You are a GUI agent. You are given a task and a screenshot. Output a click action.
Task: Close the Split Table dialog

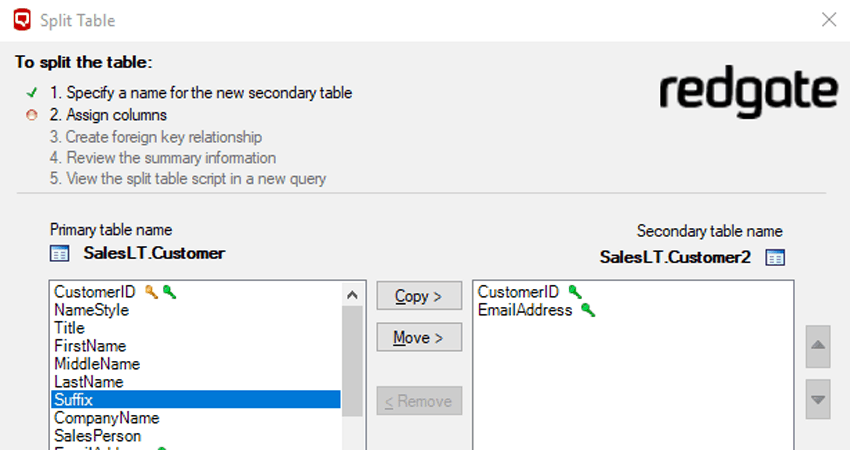point(828,19)
